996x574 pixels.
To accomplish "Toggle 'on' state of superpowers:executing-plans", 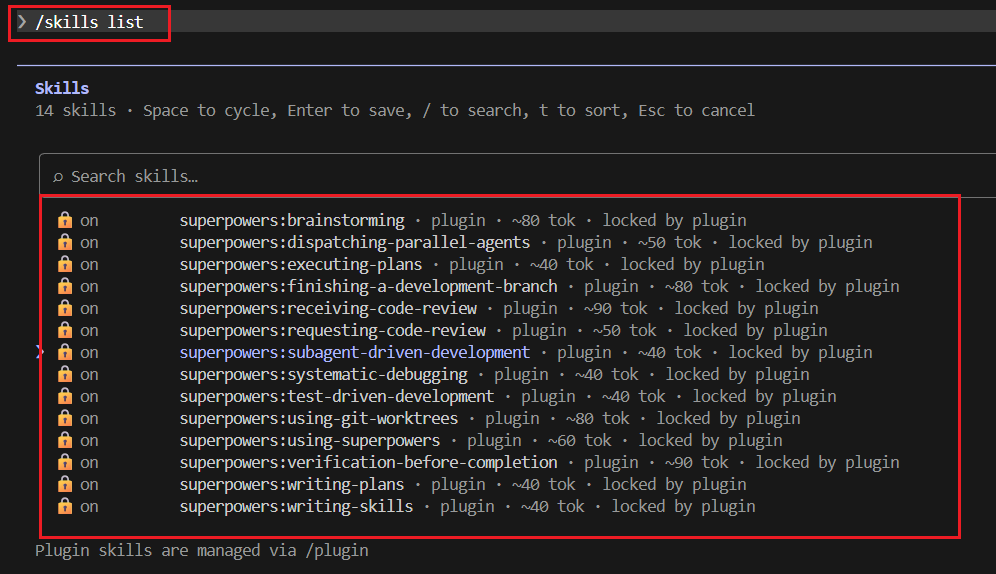I will [89, 265].
